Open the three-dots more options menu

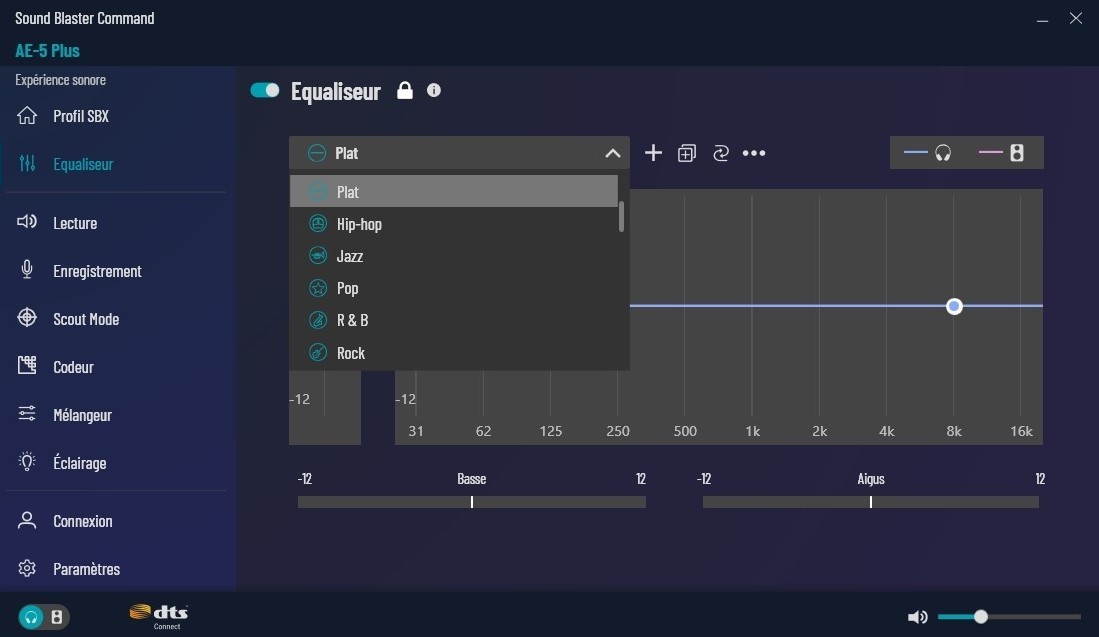click(x=754, y=153)
